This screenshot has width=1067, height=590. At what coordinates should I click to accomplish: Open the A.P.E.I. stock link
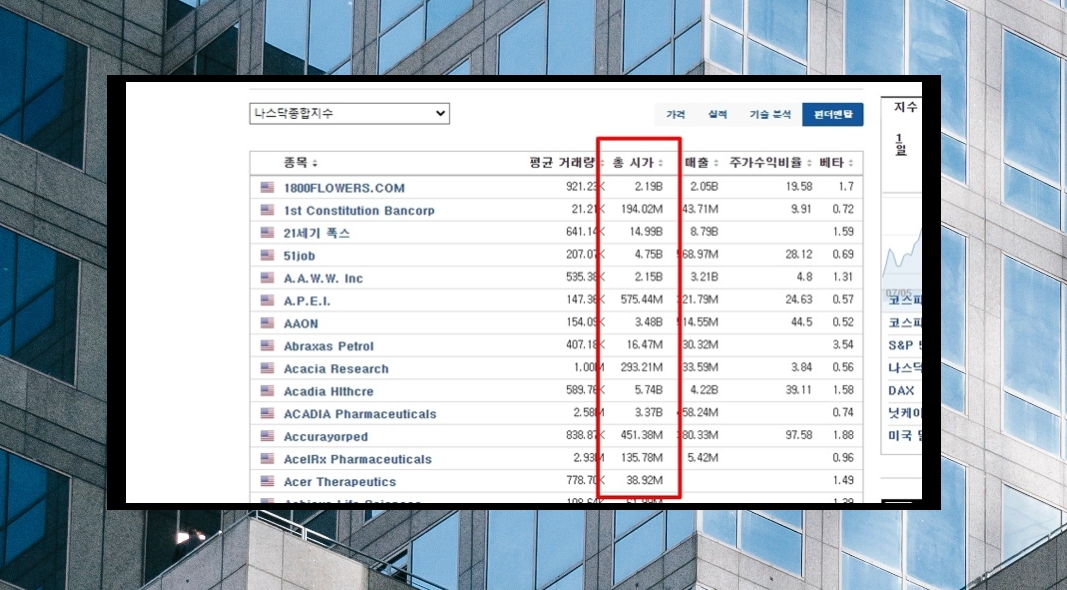[307, 301]
